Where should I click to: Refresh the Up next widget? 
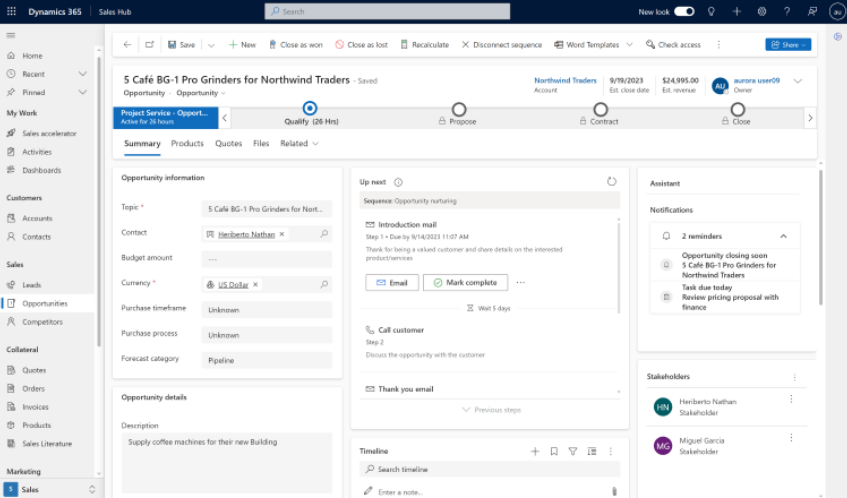[x=611, y=182]
